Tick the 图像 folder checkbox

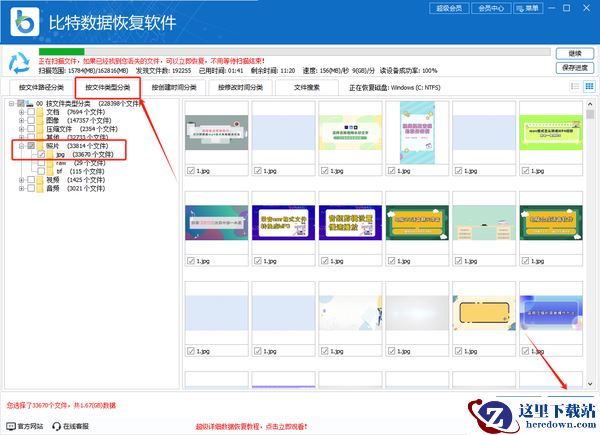pyautogui.click(x=31, y=120)
